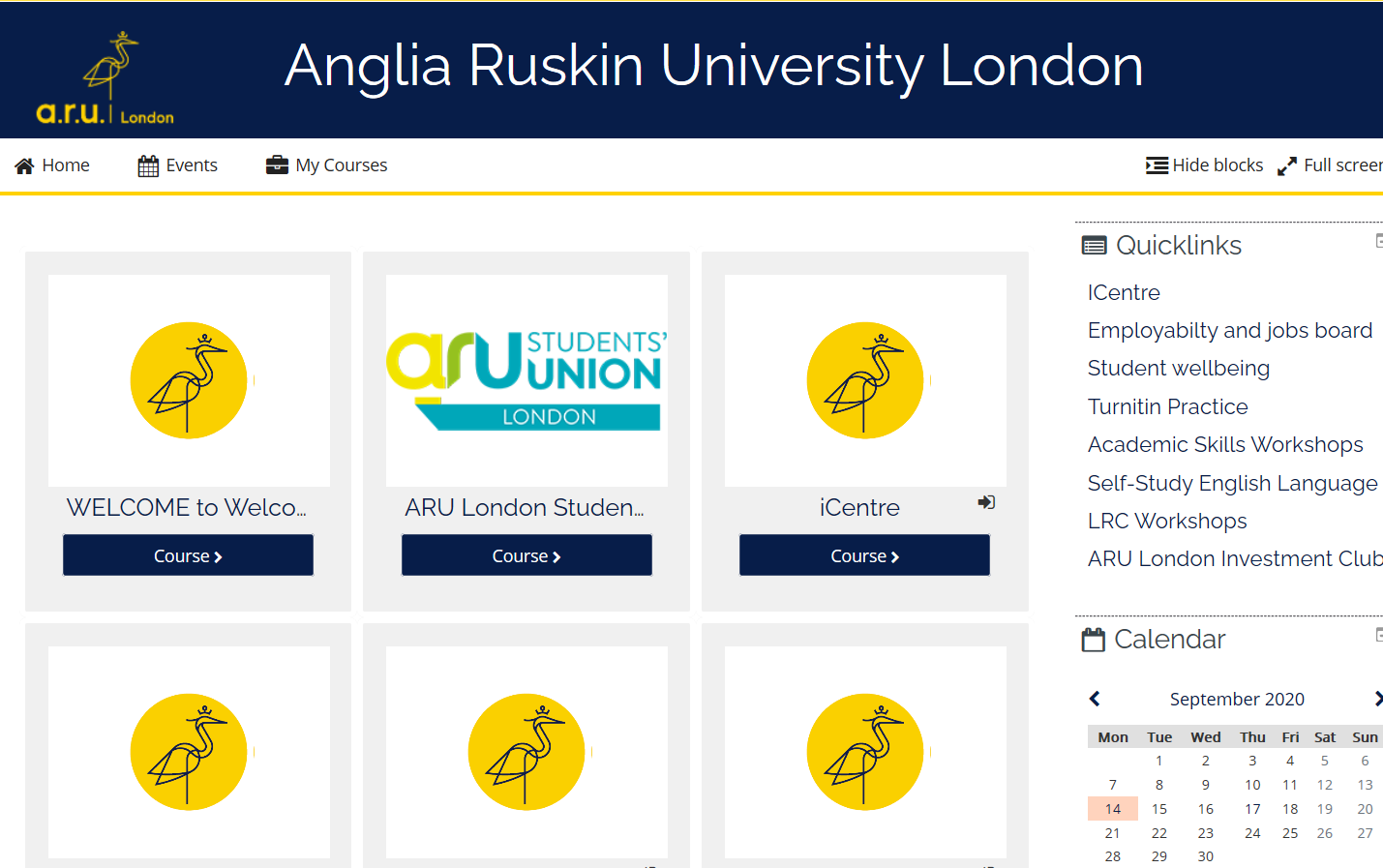Go to previous month in calendar

pyautogui.click(x=1095, y=699)
